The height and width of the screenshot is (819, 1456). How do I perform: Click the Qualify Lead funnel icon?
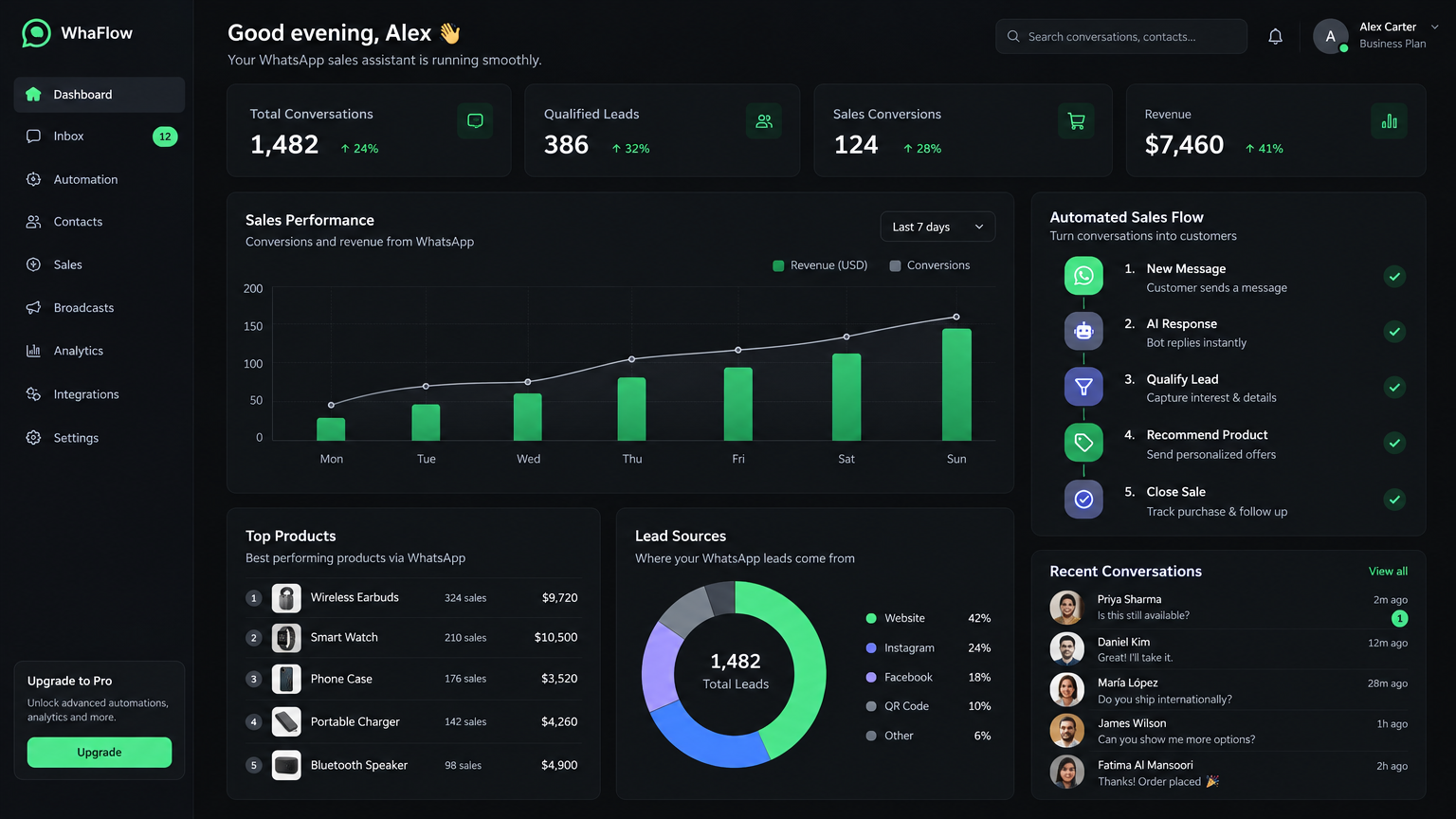1083,387
